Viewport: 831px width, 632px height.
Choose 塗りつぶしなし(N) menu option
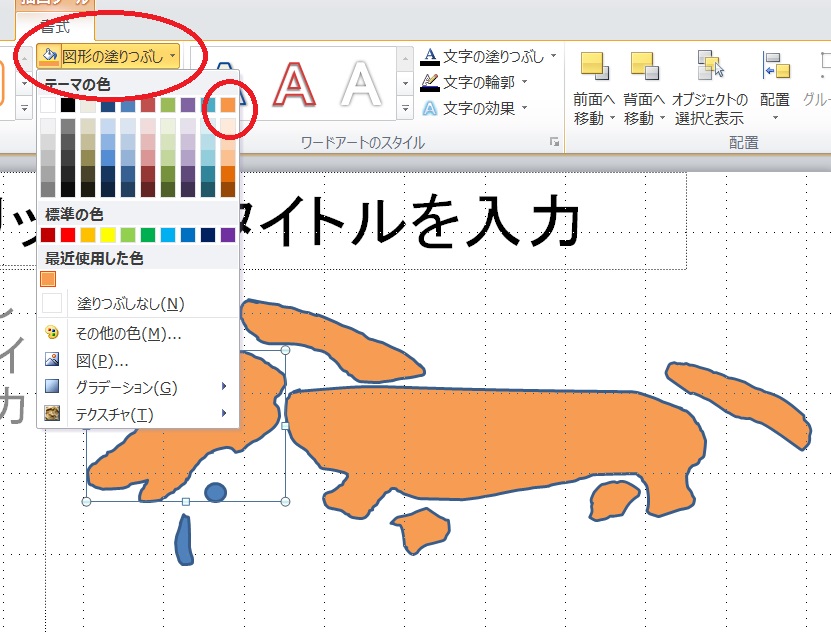pyautogui.click(x=138, y=304)
